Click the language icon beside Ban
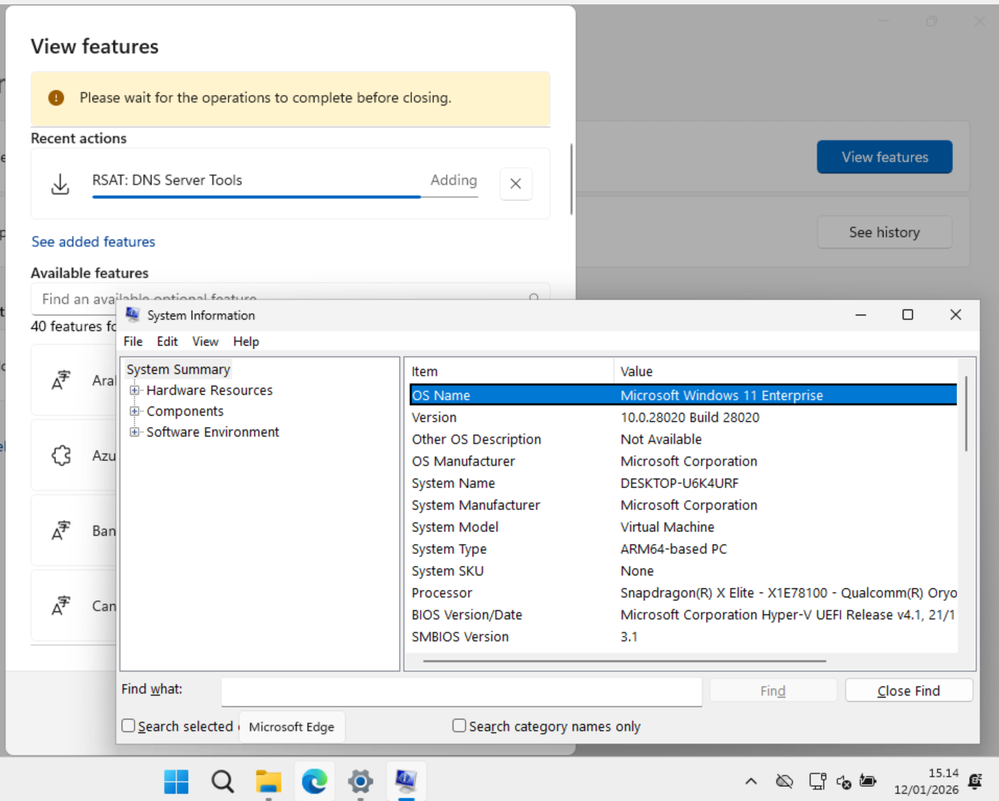Image resolution: width=999 pixels, height=801 pixels. tap(61, 531)
